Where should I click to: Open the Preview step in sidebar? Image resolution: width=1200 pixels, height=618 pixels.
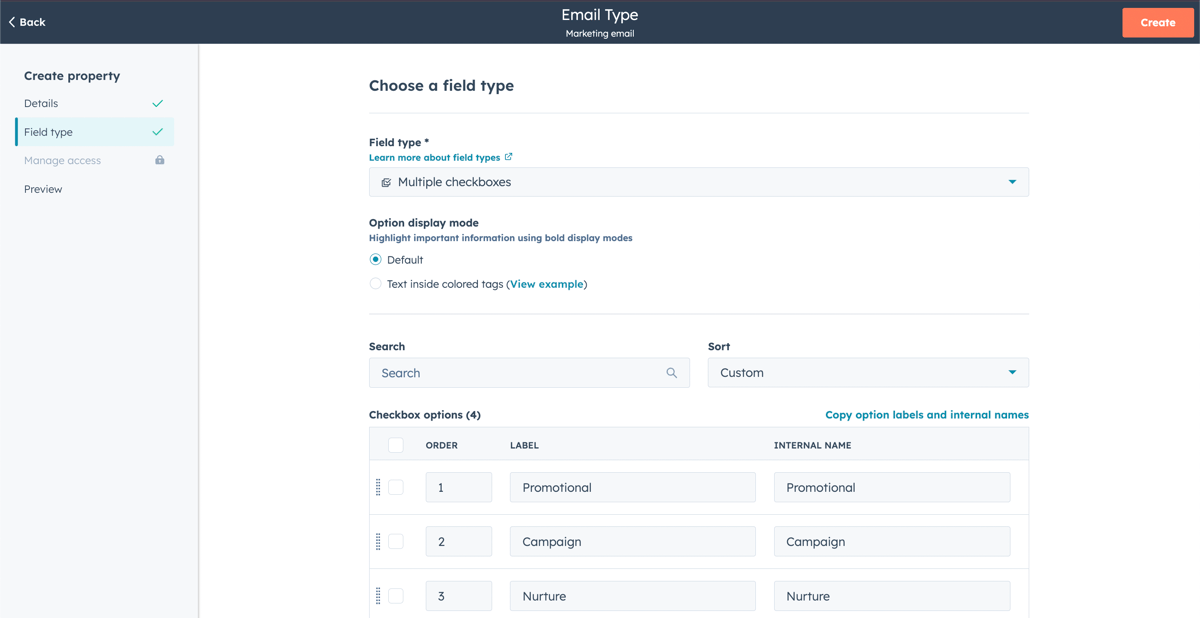43,189
